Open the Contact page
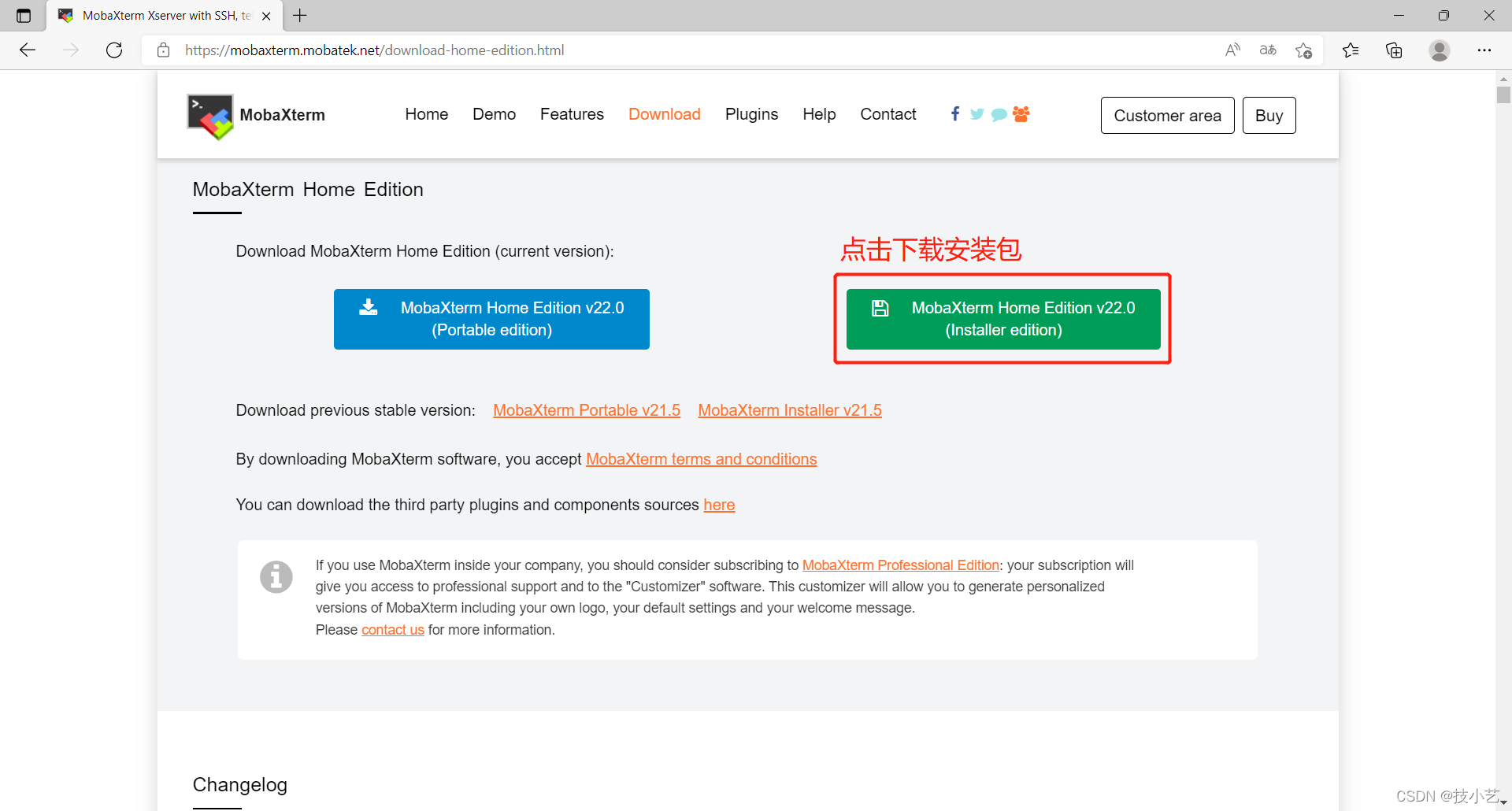The height and width of the screenshot is (811, 1512). pyautogui.click(x=888, y=114)
